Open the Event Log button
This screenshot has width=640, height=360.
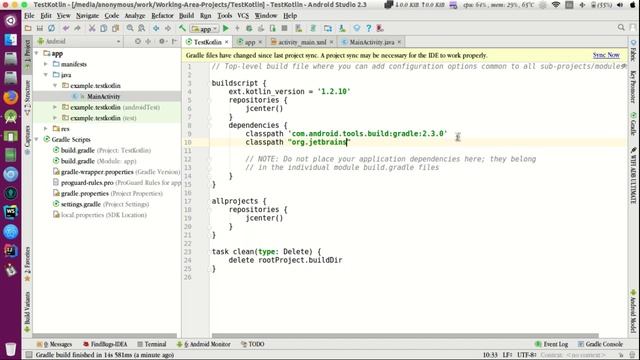[551, 344]
